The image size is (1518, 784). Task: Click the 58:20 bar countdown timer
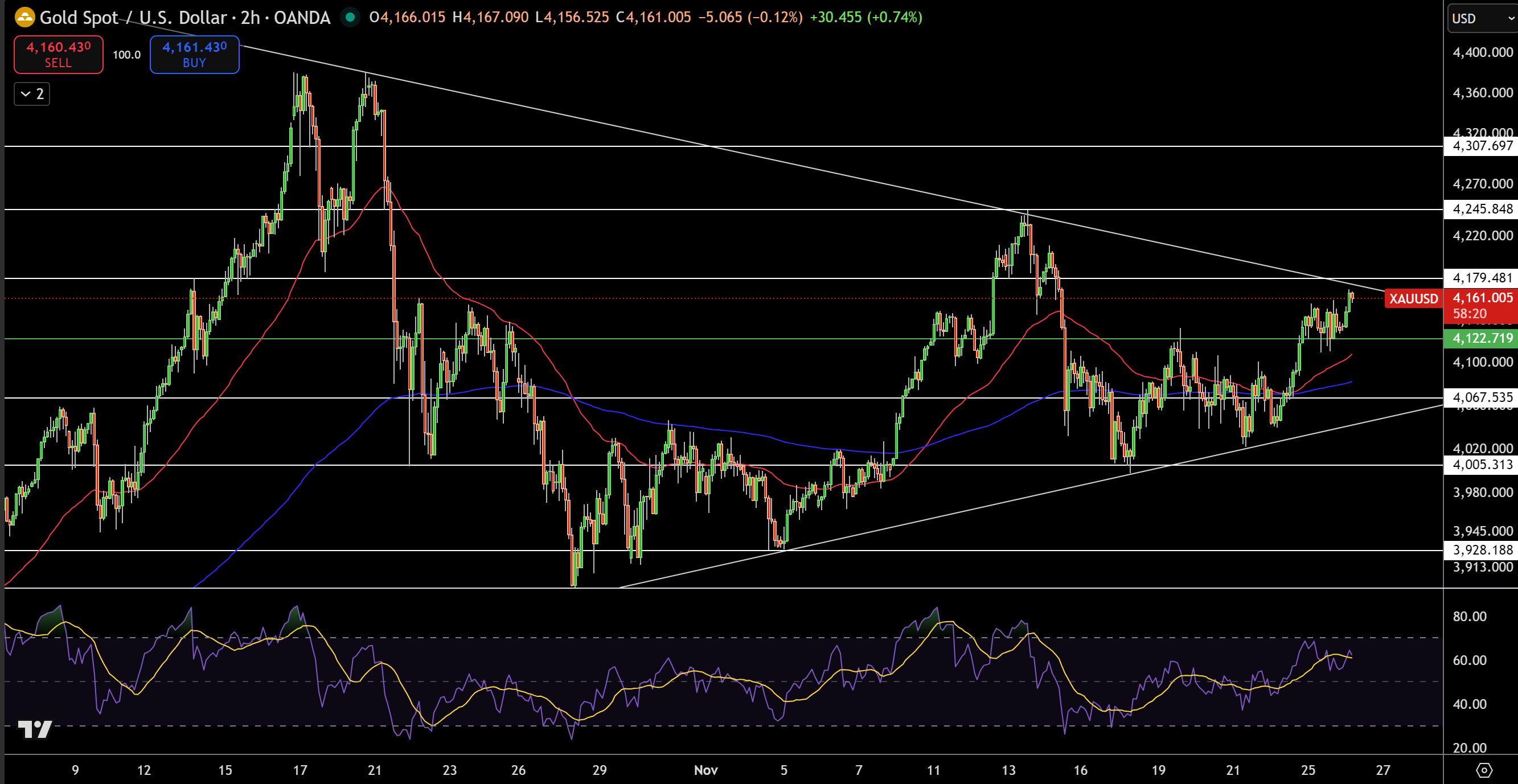click(1470, 314)
